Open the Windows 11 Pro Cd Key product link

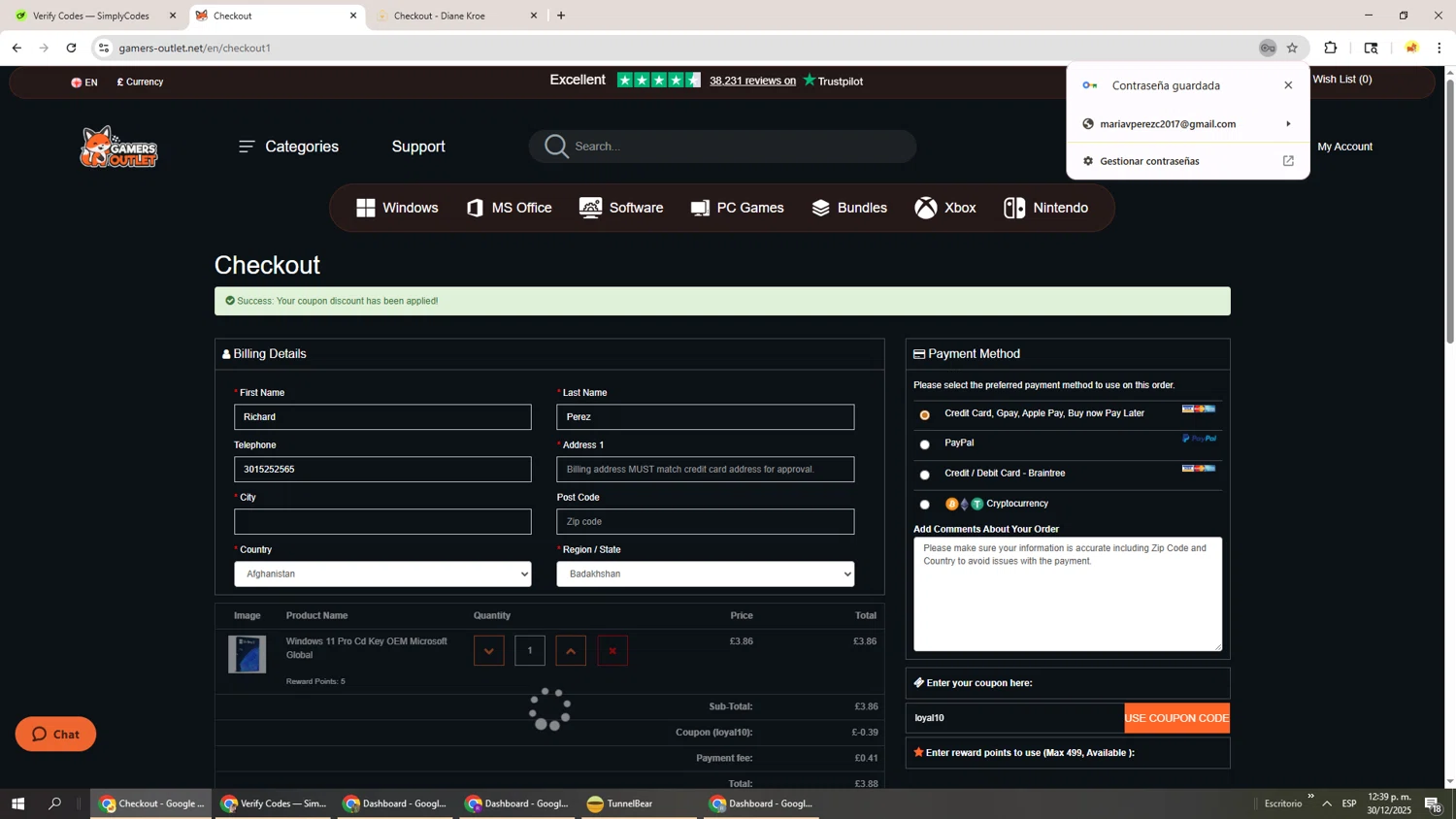point(367,648)
